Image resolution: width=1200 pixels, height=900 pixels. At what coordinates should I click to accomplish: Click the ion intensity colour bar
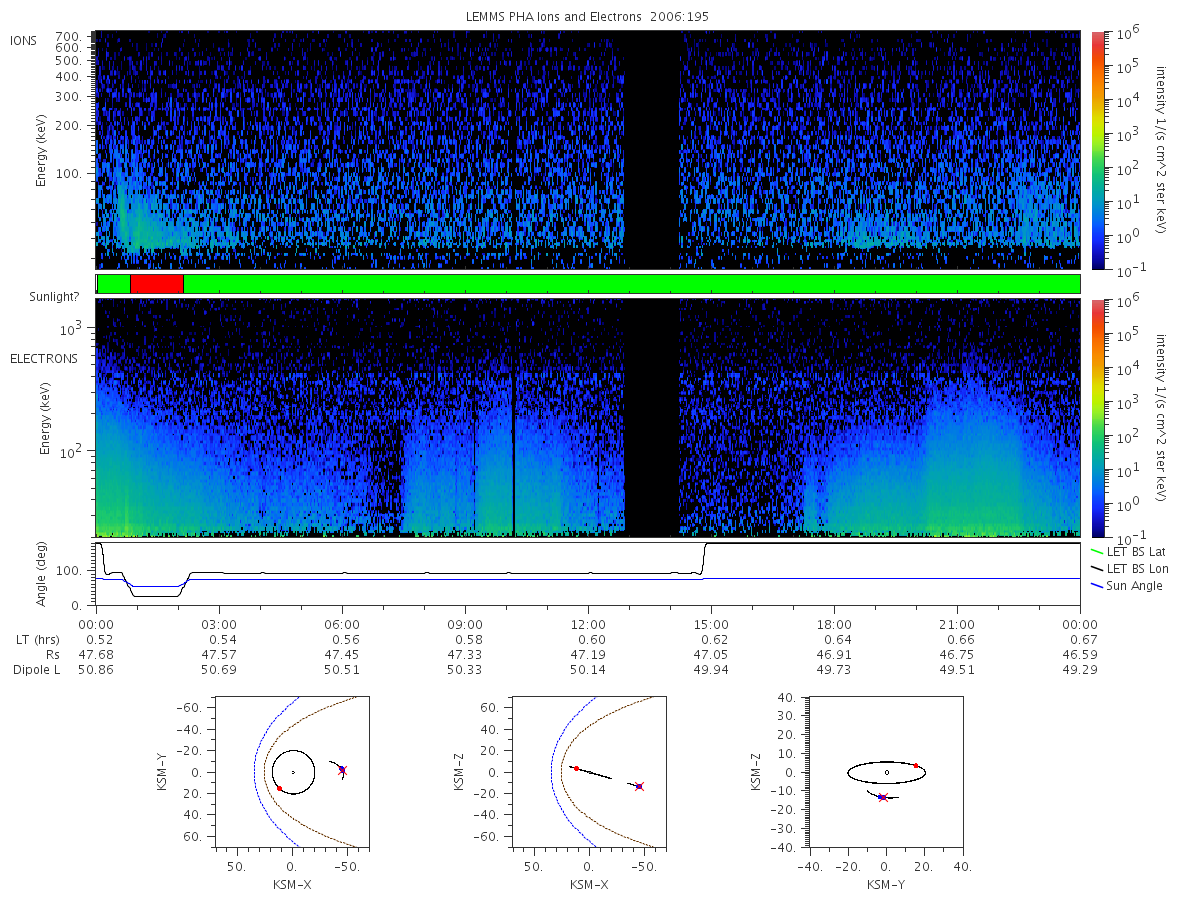point(1098,150)
